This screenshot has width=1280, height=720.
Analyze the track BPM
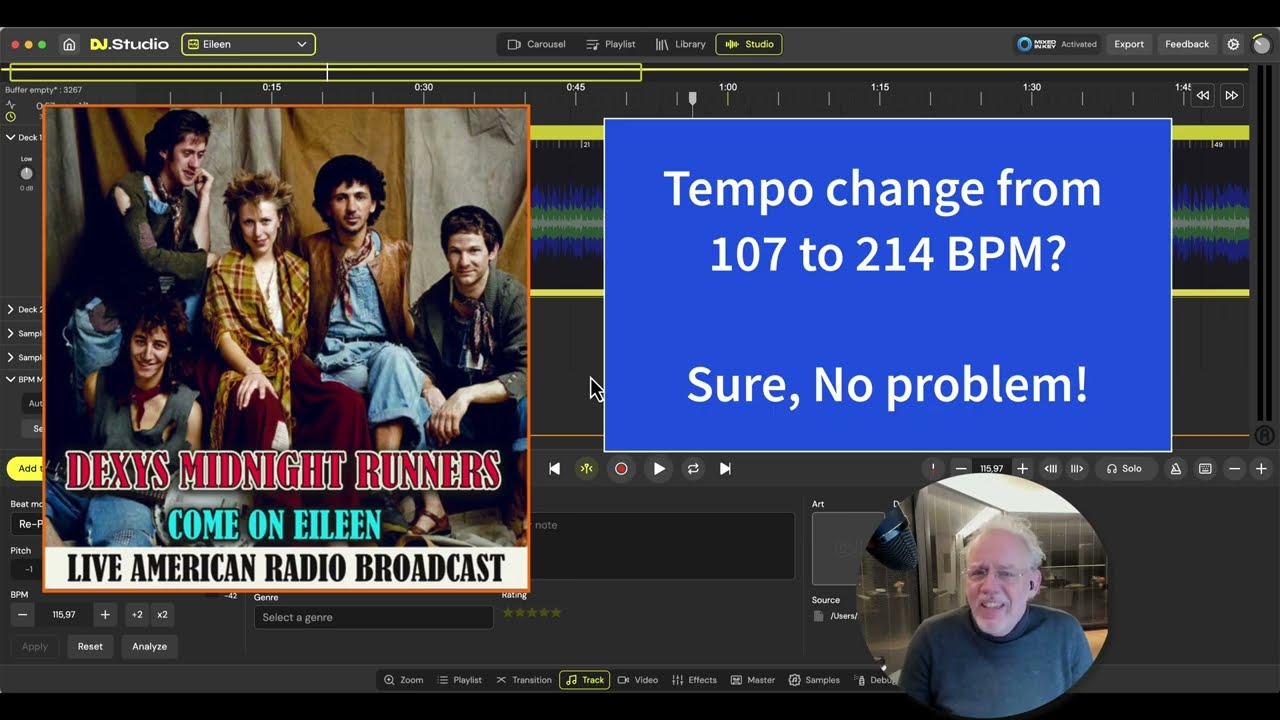(149, 646)
